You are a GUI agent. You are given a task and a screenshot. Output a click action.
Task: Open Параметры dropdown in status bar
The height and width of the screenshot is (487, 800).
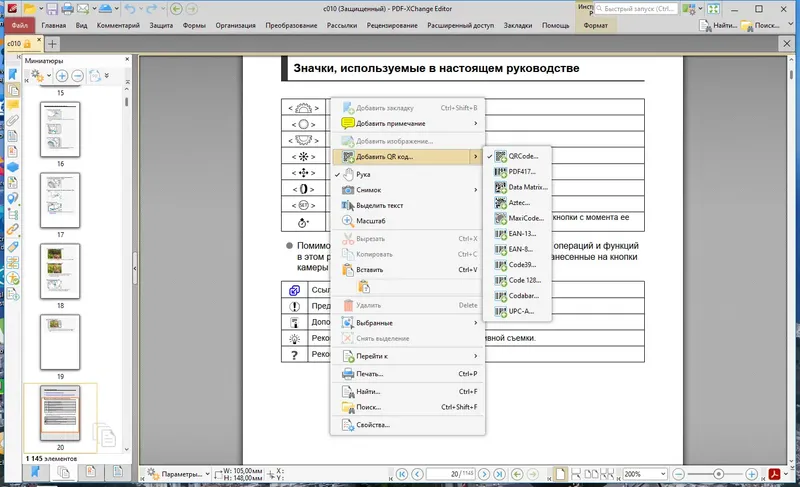click(x=178, y=474)
